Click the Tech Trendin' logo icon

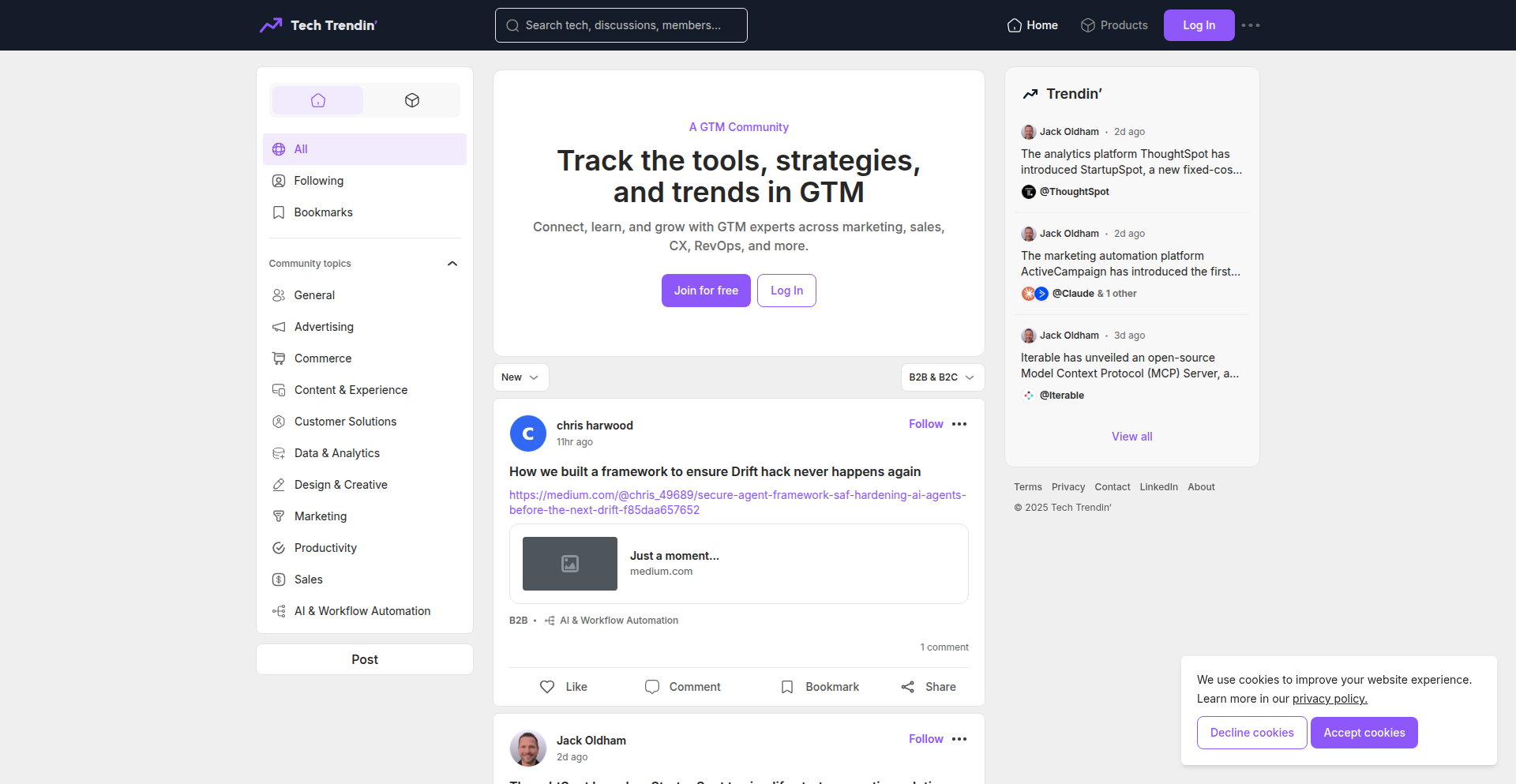pos(271,25)
